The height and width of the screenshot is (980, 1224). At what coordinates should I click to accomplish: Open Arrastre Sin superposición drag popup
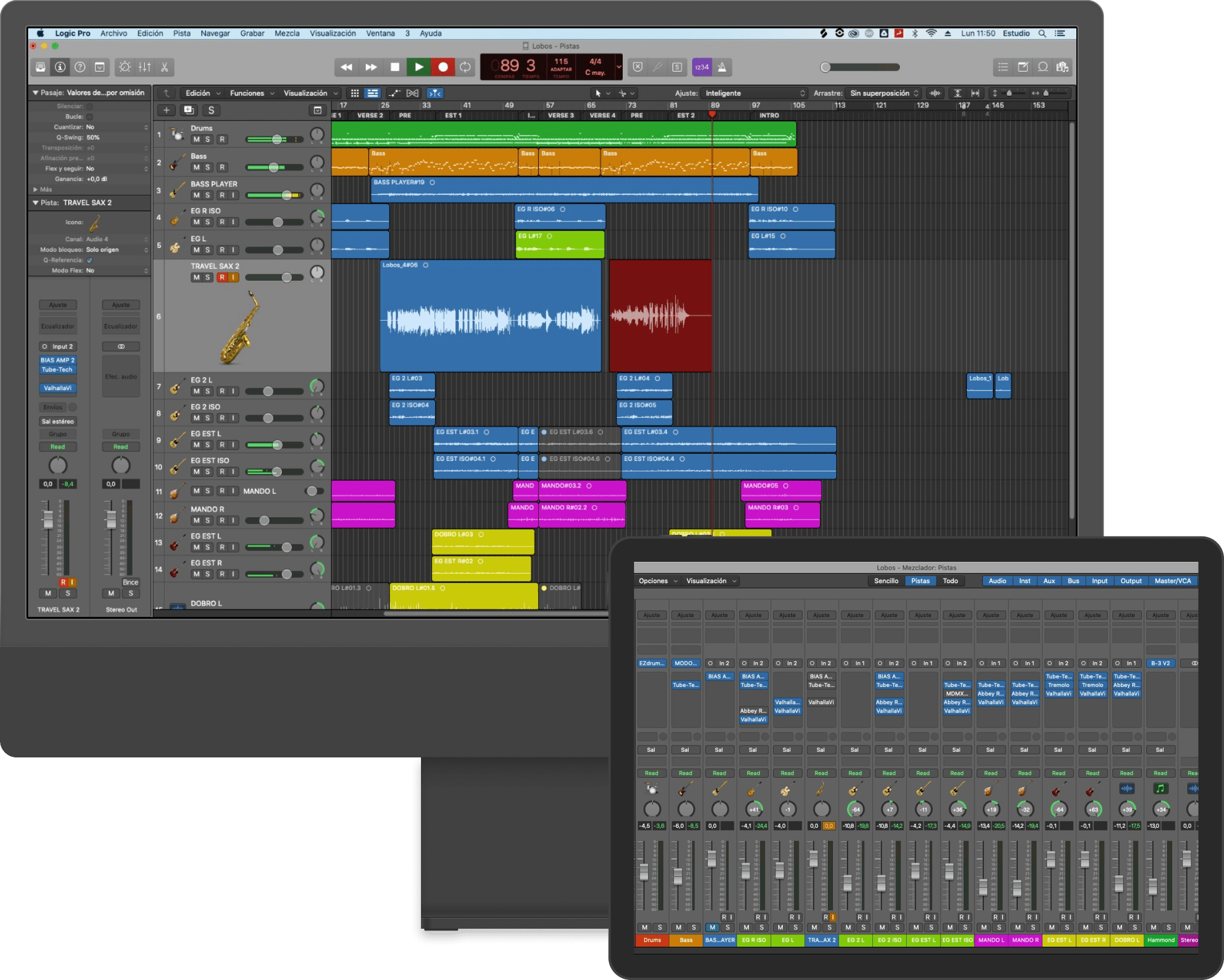884,93
